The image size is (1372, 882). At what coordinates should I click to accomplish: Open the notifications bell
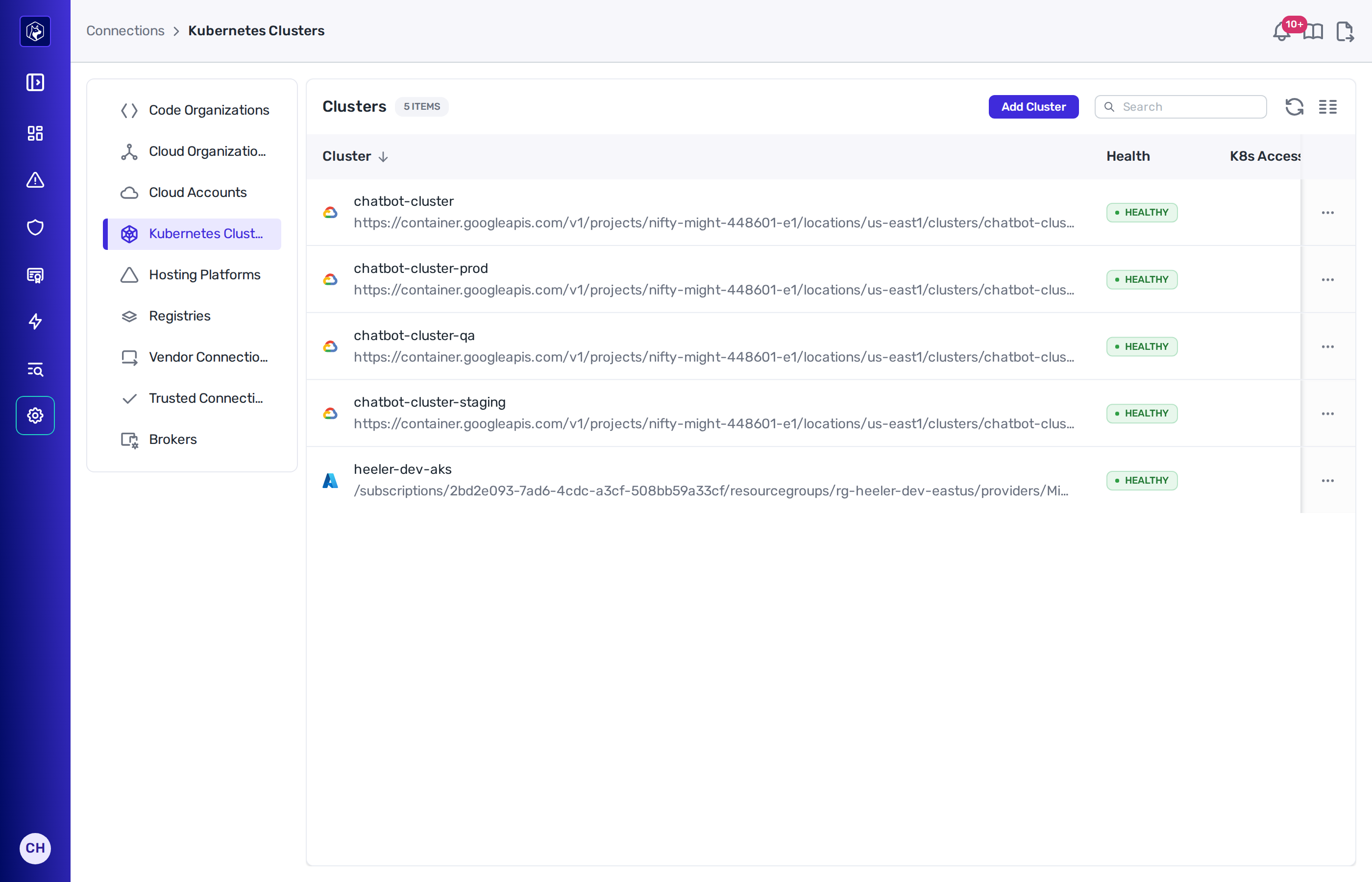(1281, 31)
